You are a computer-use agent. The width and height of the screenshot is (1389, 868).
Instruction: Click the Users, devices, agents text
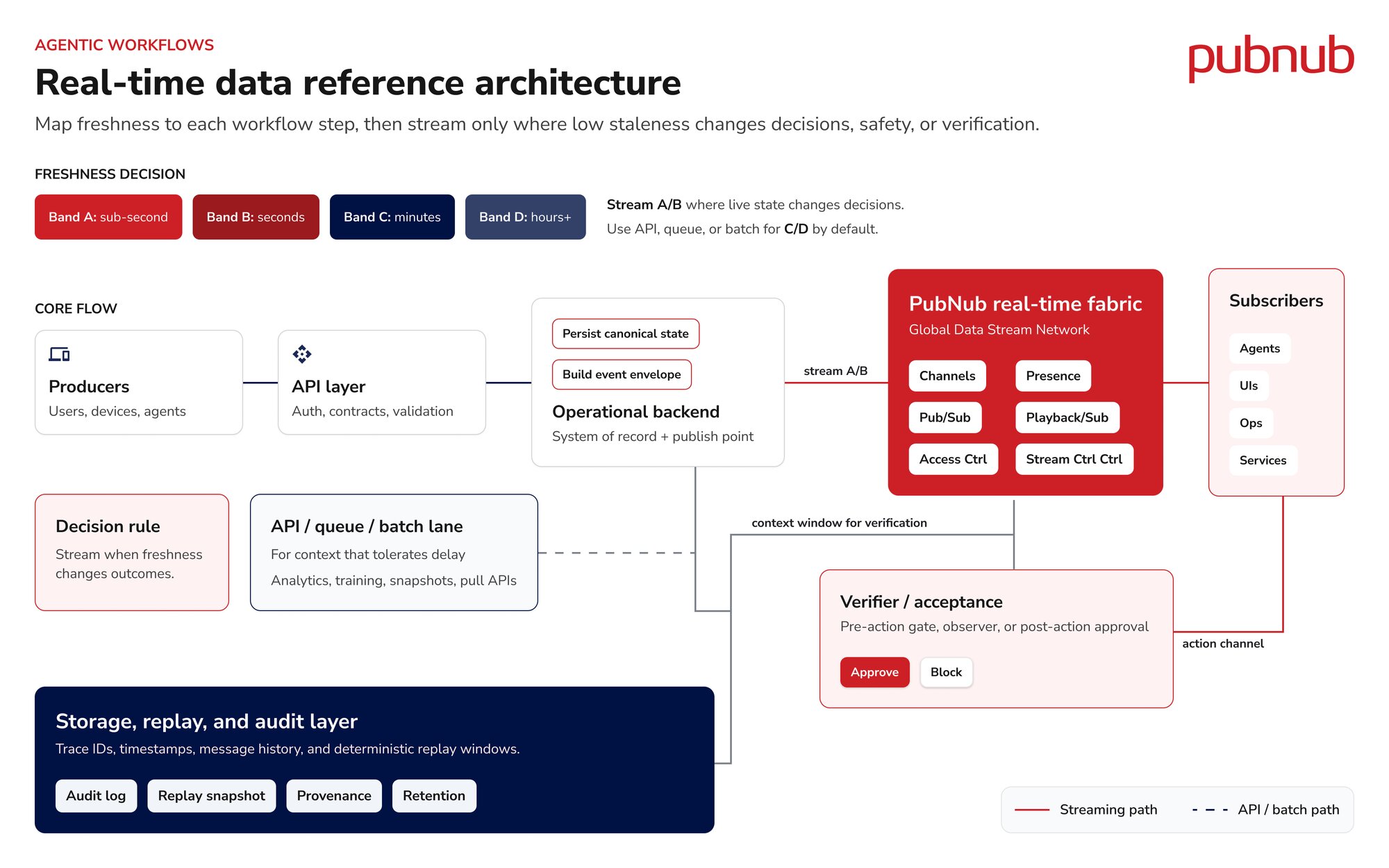[117, 411]
